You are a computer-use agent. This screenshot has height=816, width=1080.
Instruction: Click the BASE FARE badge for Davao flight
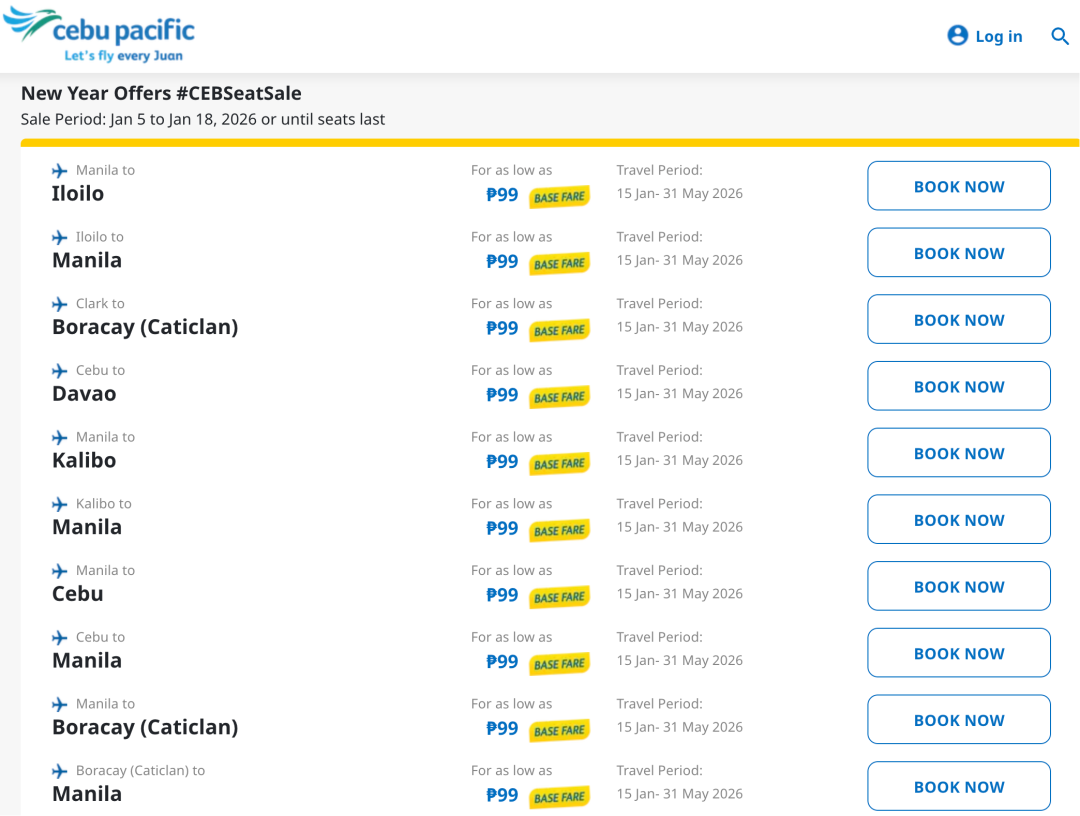[x=559, y=397]
